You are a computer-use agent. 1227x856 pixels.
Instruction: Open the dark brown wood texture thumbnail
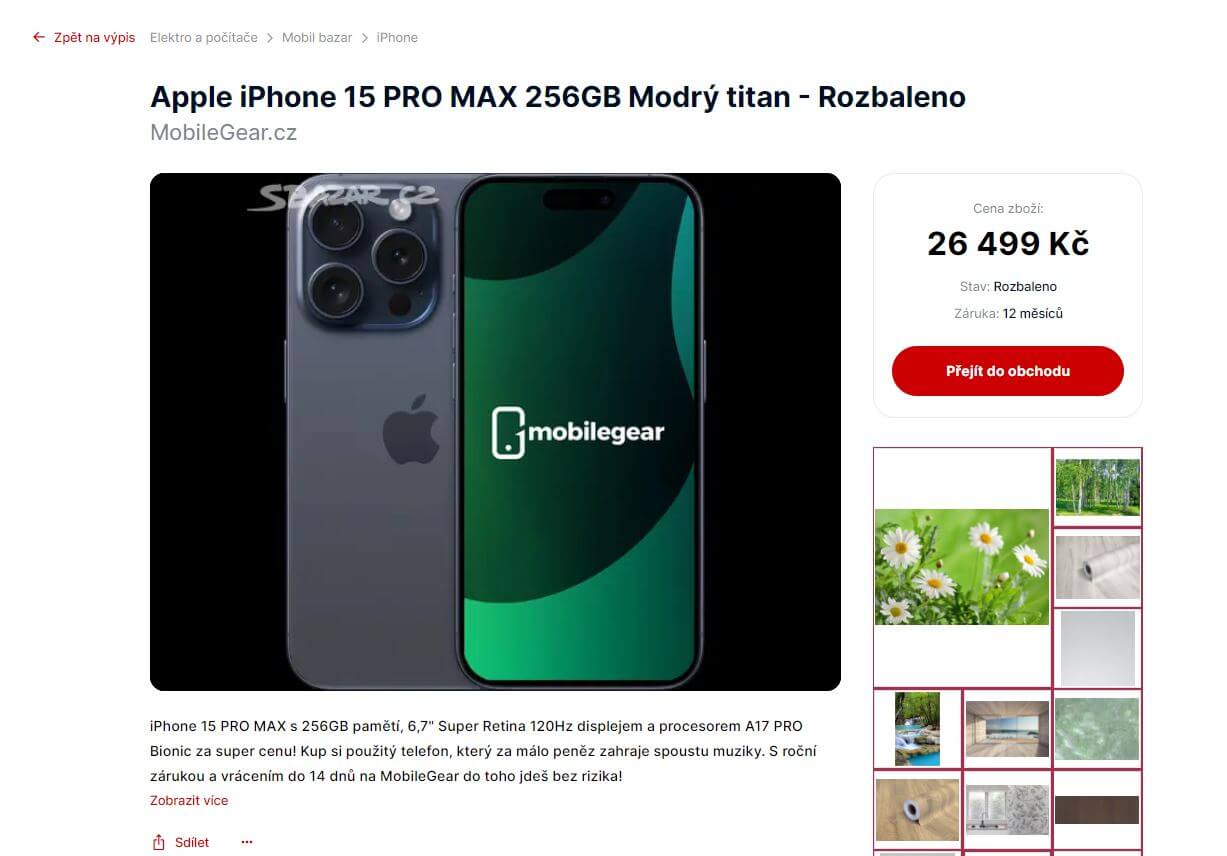(x=1097, y=810)
